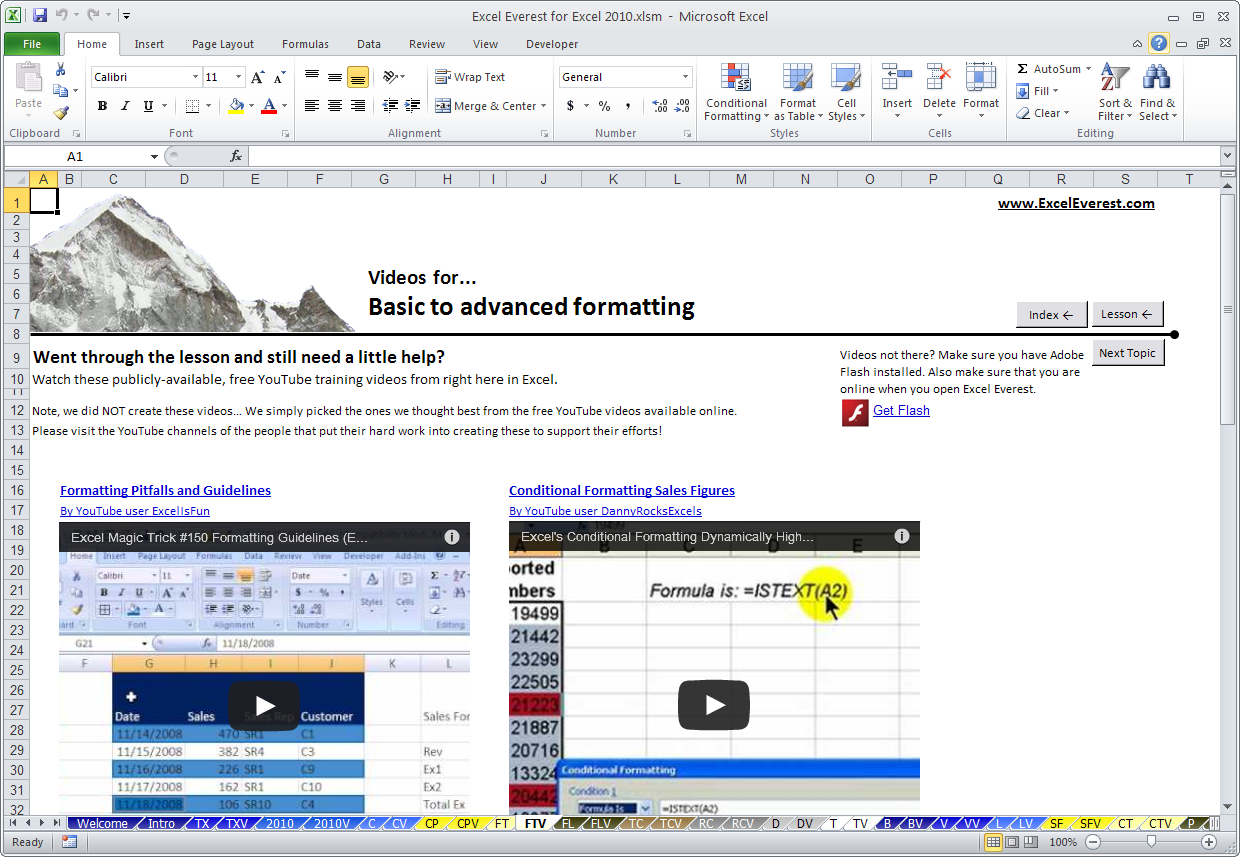Apply Percent Style number format
Screen dimensions: 1240x857
(x=604, y=105)
